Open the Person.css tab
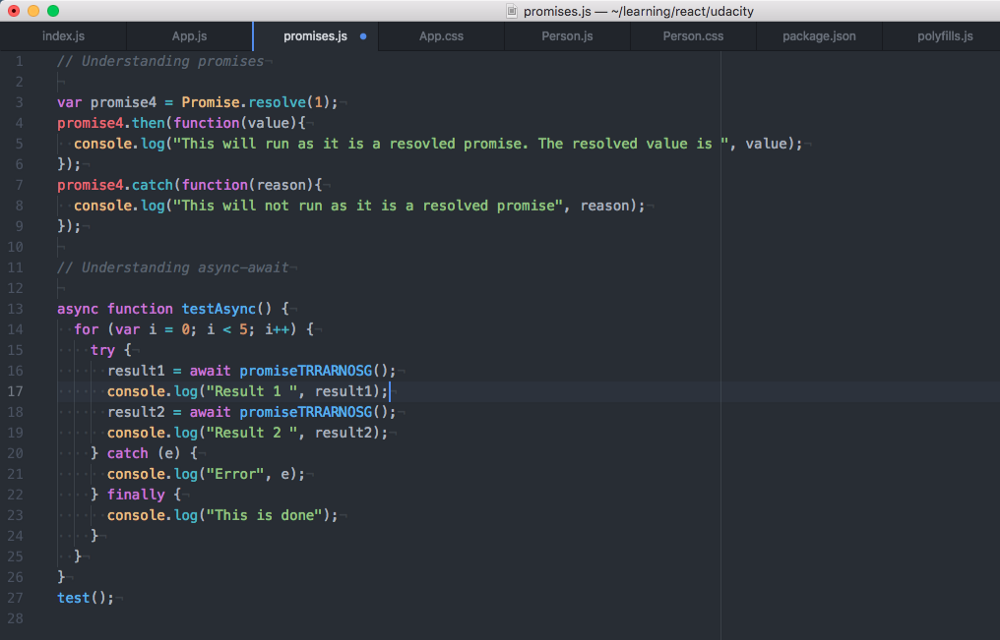The width and height of the screenshot is (1000, 640). (693, 35)
